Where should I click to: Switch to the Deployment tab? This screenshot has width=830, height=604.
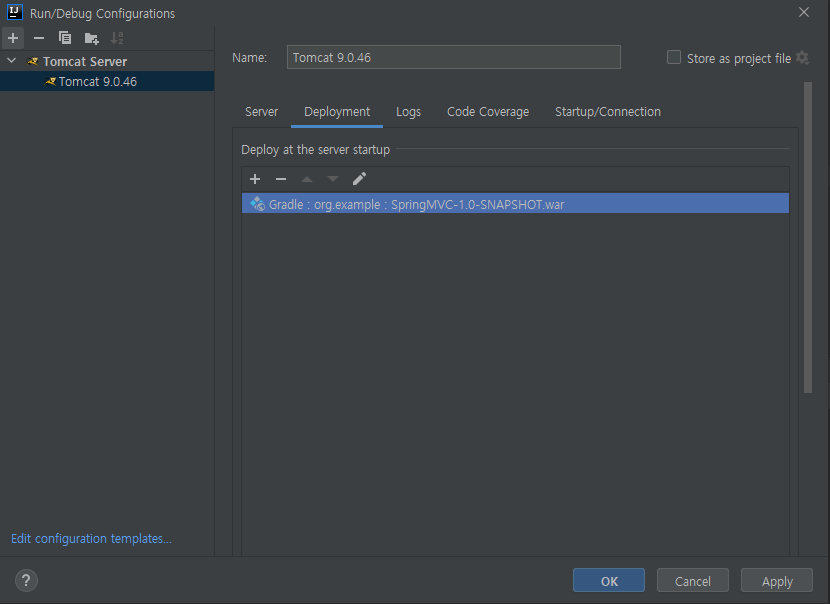point(337,112)
